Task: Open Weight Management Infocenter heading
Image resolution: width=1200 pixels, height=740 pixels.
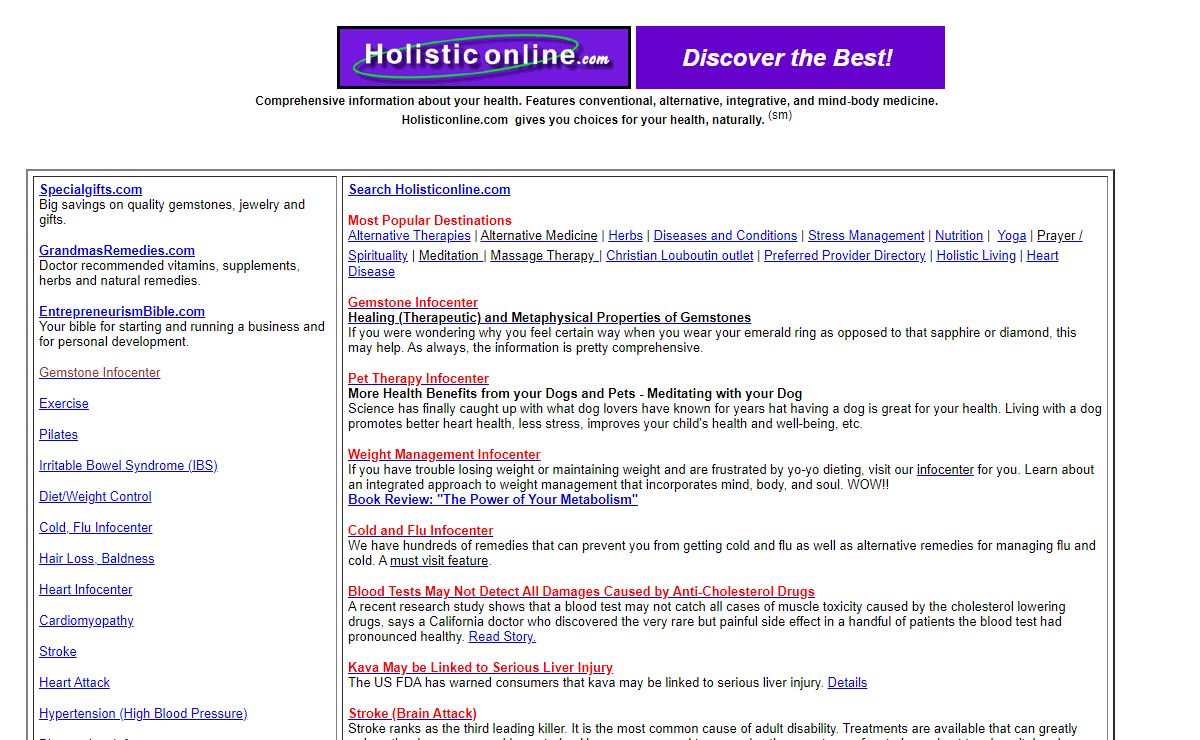Action: (x=444, y=454)
